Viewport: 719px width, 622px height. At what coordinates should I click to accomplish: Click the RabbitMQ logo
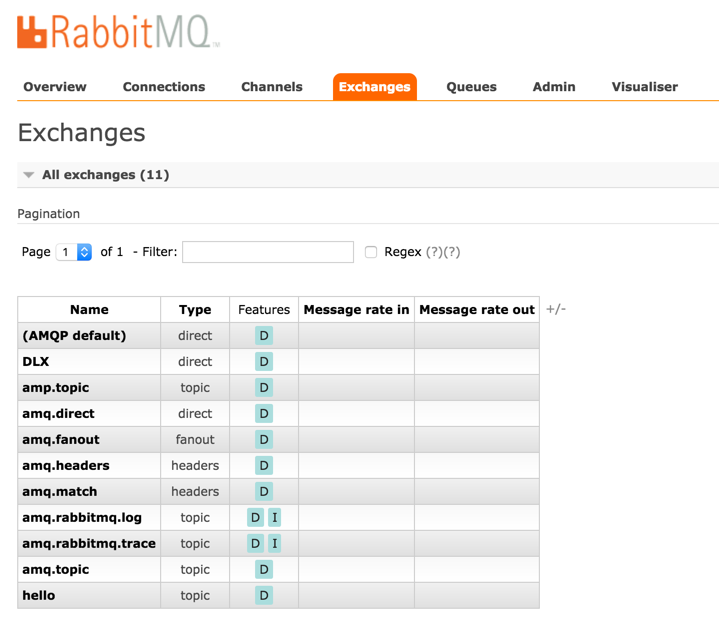click(x=118, y=32)
